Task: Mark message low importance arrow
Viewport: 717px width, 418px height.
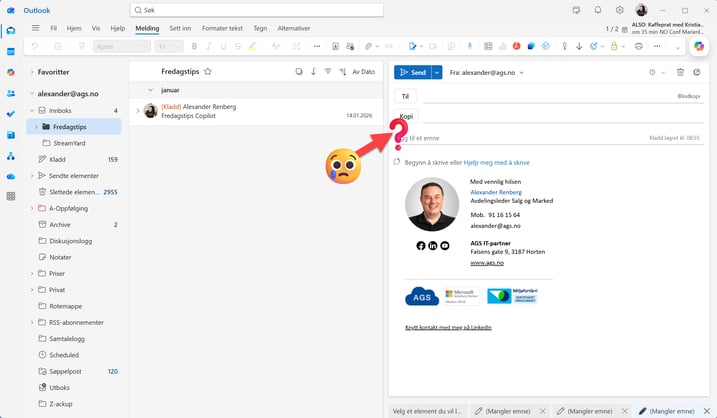Action: tap(579, 46)
